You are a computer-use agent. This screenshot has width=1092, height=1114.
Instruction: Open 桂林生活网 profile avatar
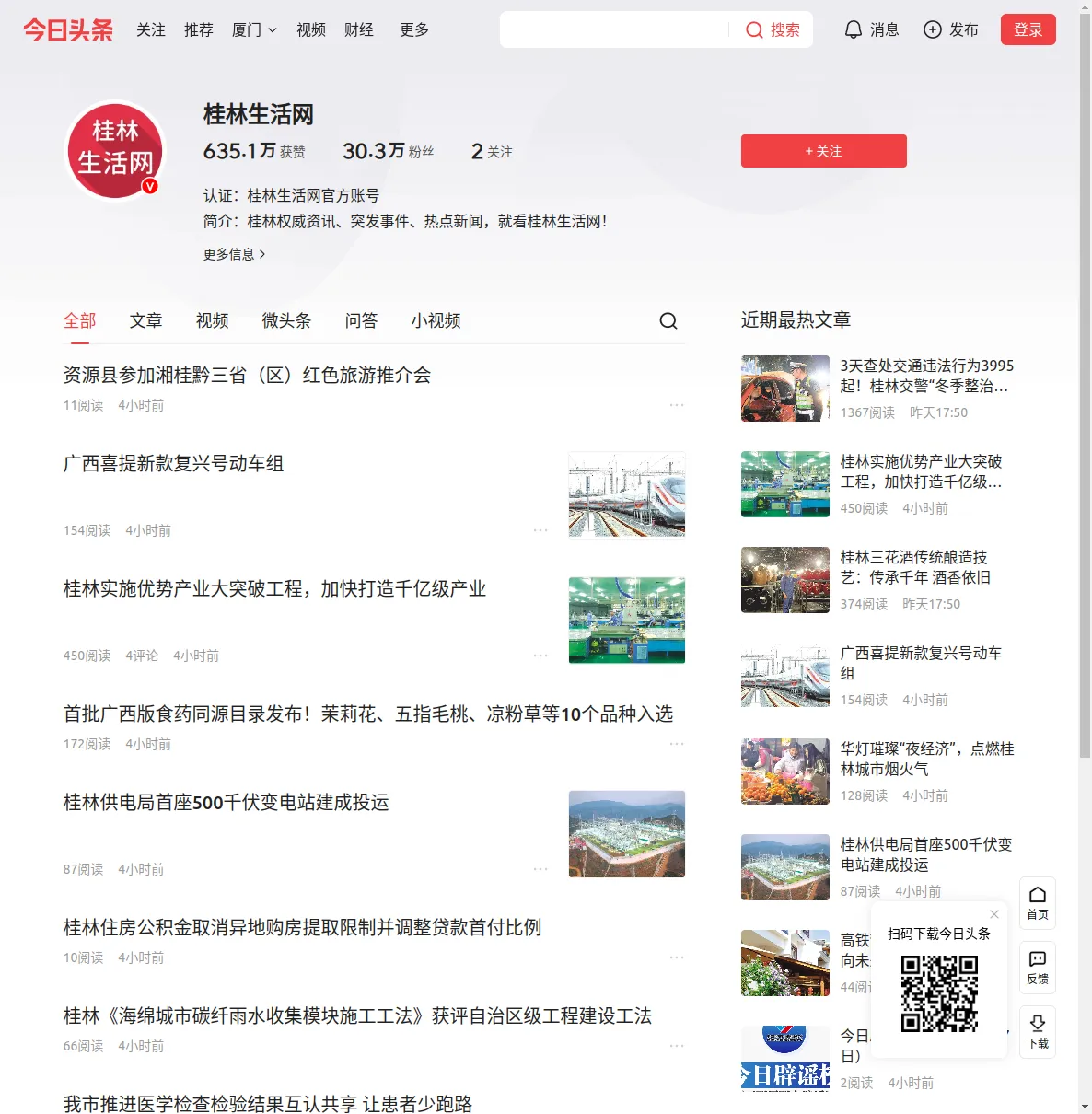click(x=115, y=150)
